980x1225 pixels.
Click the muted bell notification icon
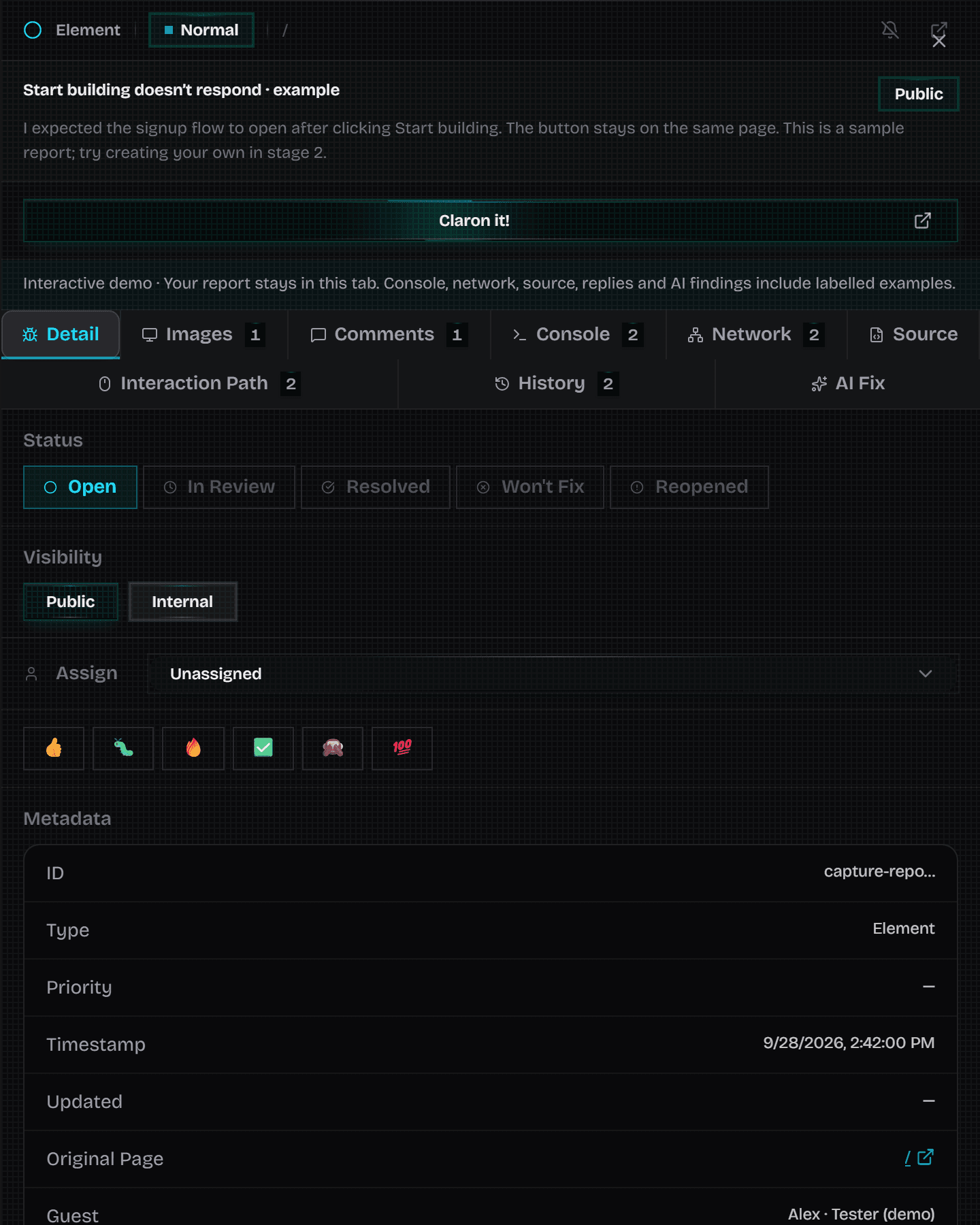click(x=890, y=30)
